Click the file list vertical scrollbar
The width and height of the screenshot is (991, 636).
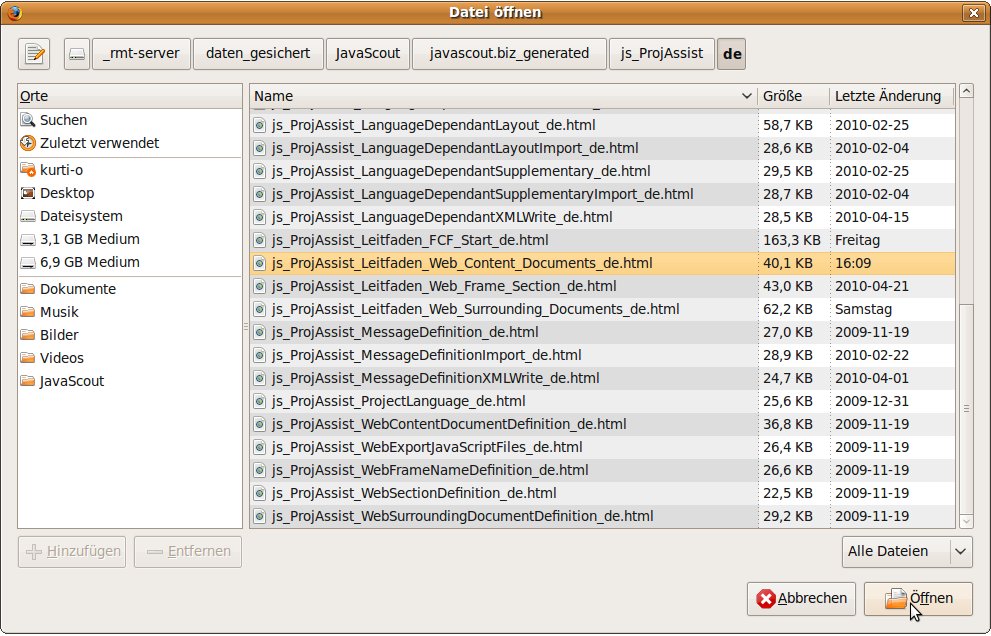[965, 410]
